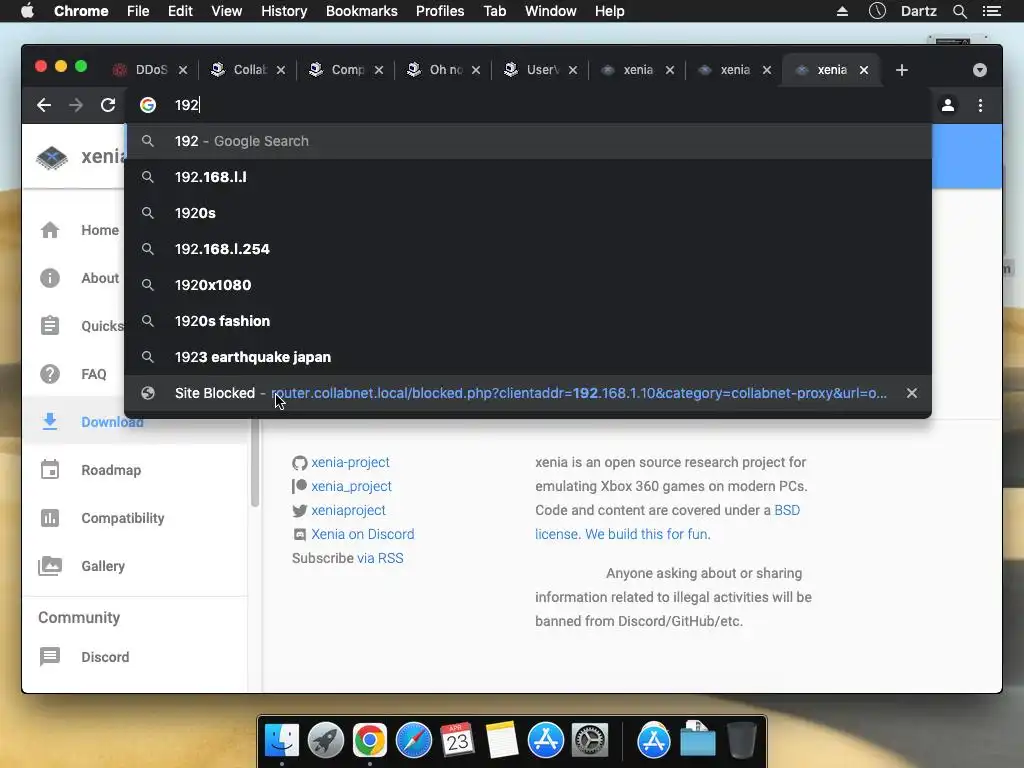Select the 1920s suggestion
This screenshot has width=1024, height=768.
(528, 213)
